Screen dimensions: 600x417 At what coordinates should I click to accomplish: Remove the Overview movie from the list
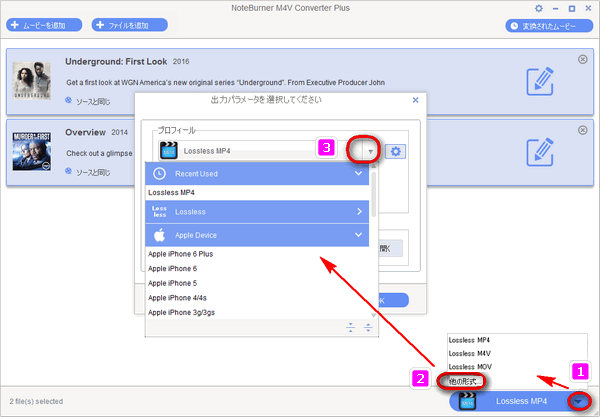point(582,130)
